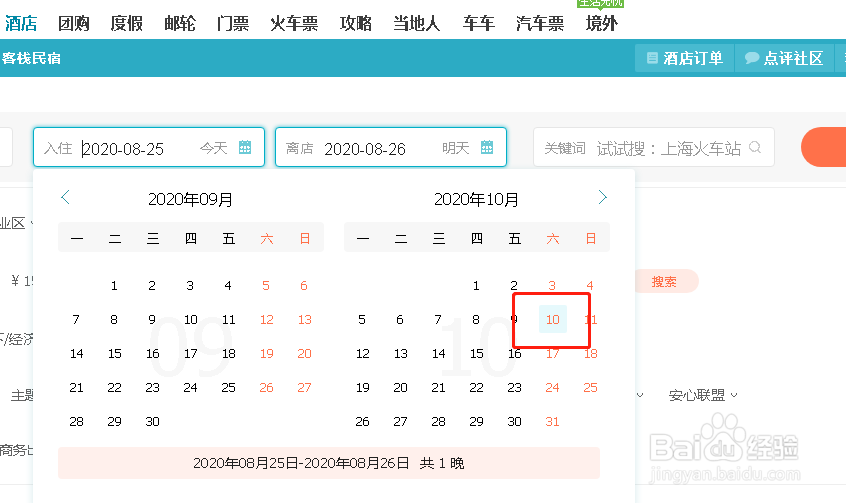Viewport: 846px width, 503px height.
Task: Expand the 安心联盟 dropdown
Action: 702,395
